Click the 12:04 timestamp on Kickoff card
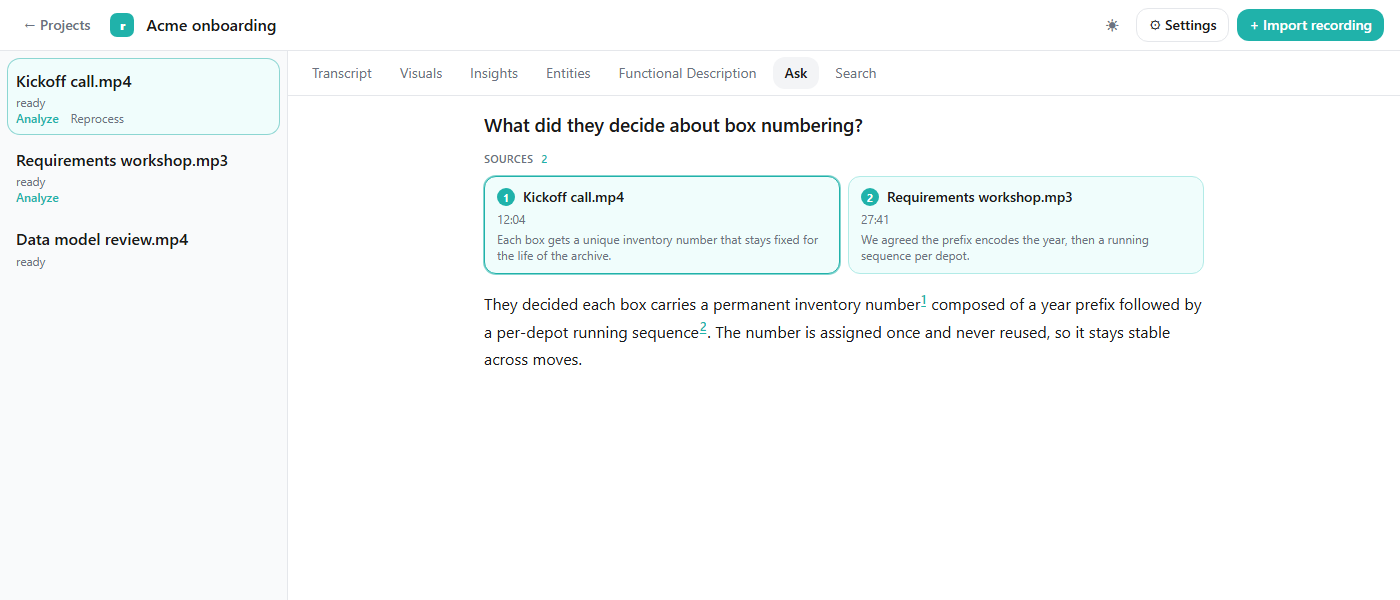 click(511, 220)
